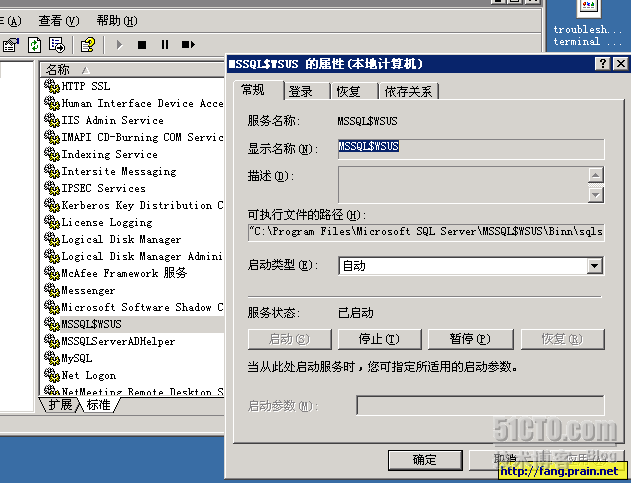Select License Logging service icon

click(x=52, y=222)
